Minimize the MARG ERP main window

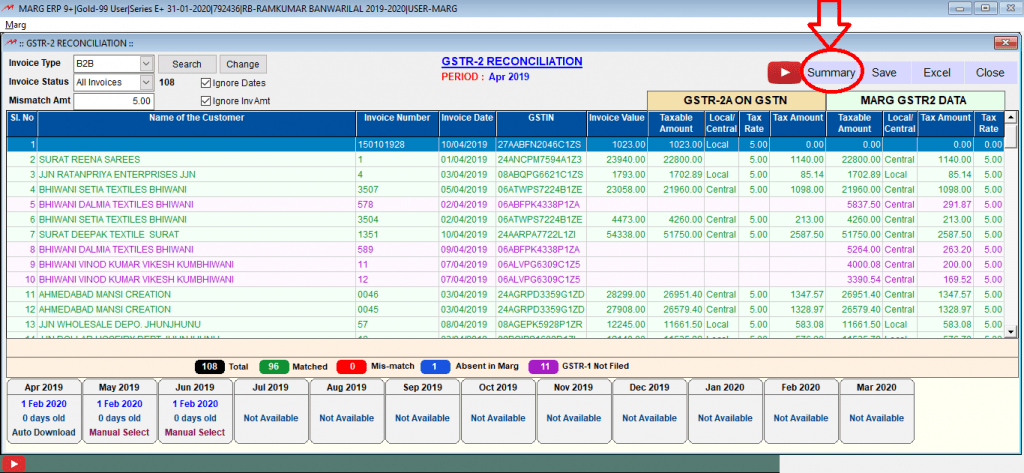coord(961,8)
